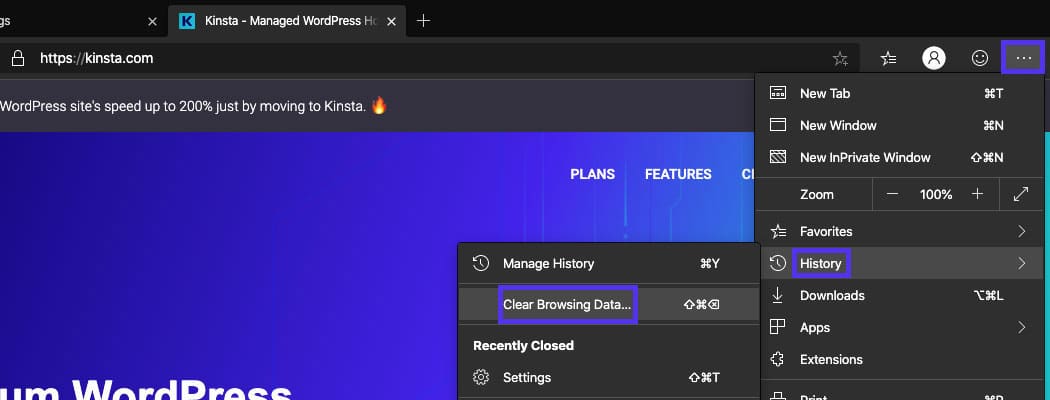This screenshot has width=1050, height=400.
Task: Click the FEATURES navigation link
Action: [678, 174]
